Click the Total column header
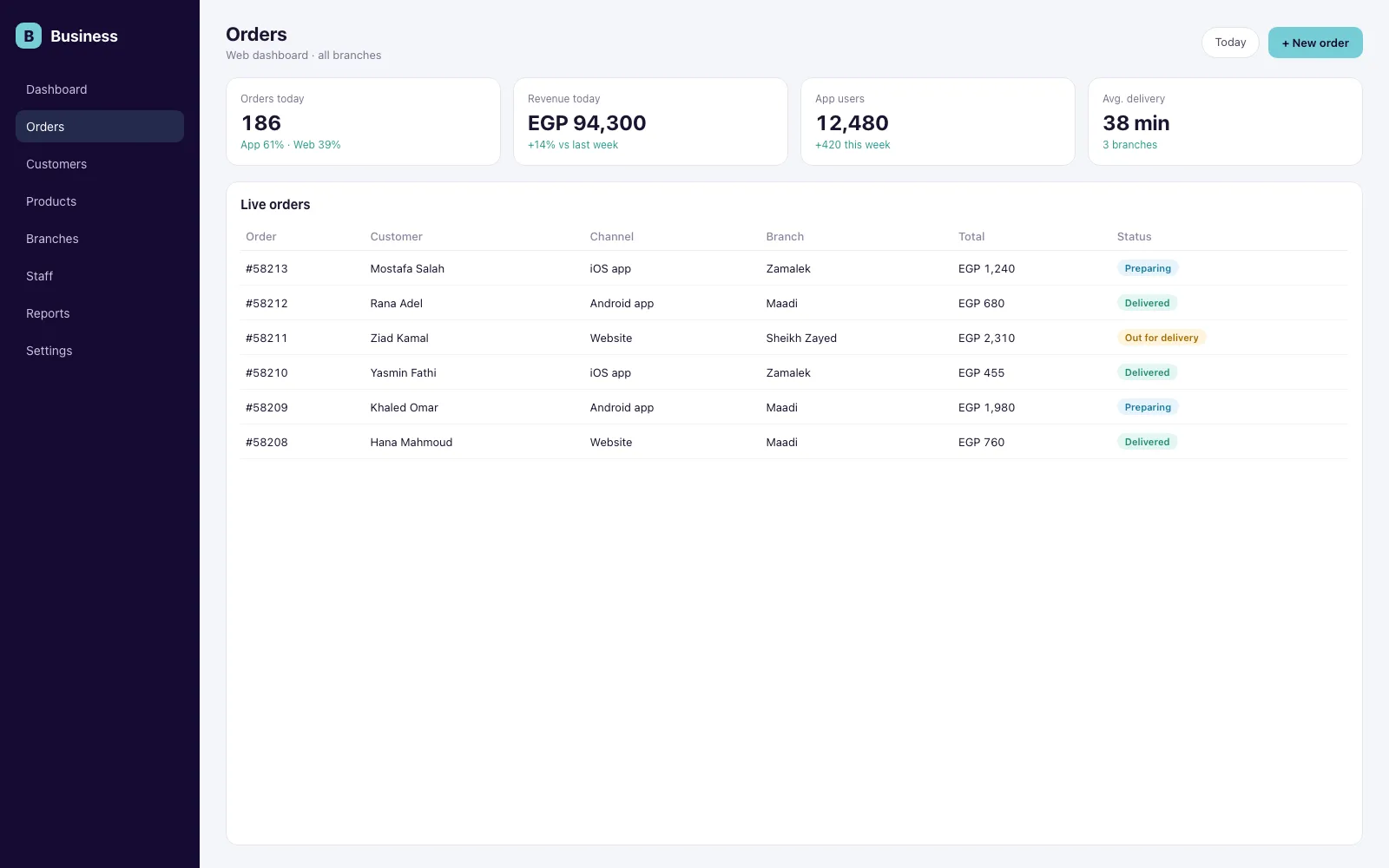Viewport: 1389px width, 868px height. tap(971, 237)
